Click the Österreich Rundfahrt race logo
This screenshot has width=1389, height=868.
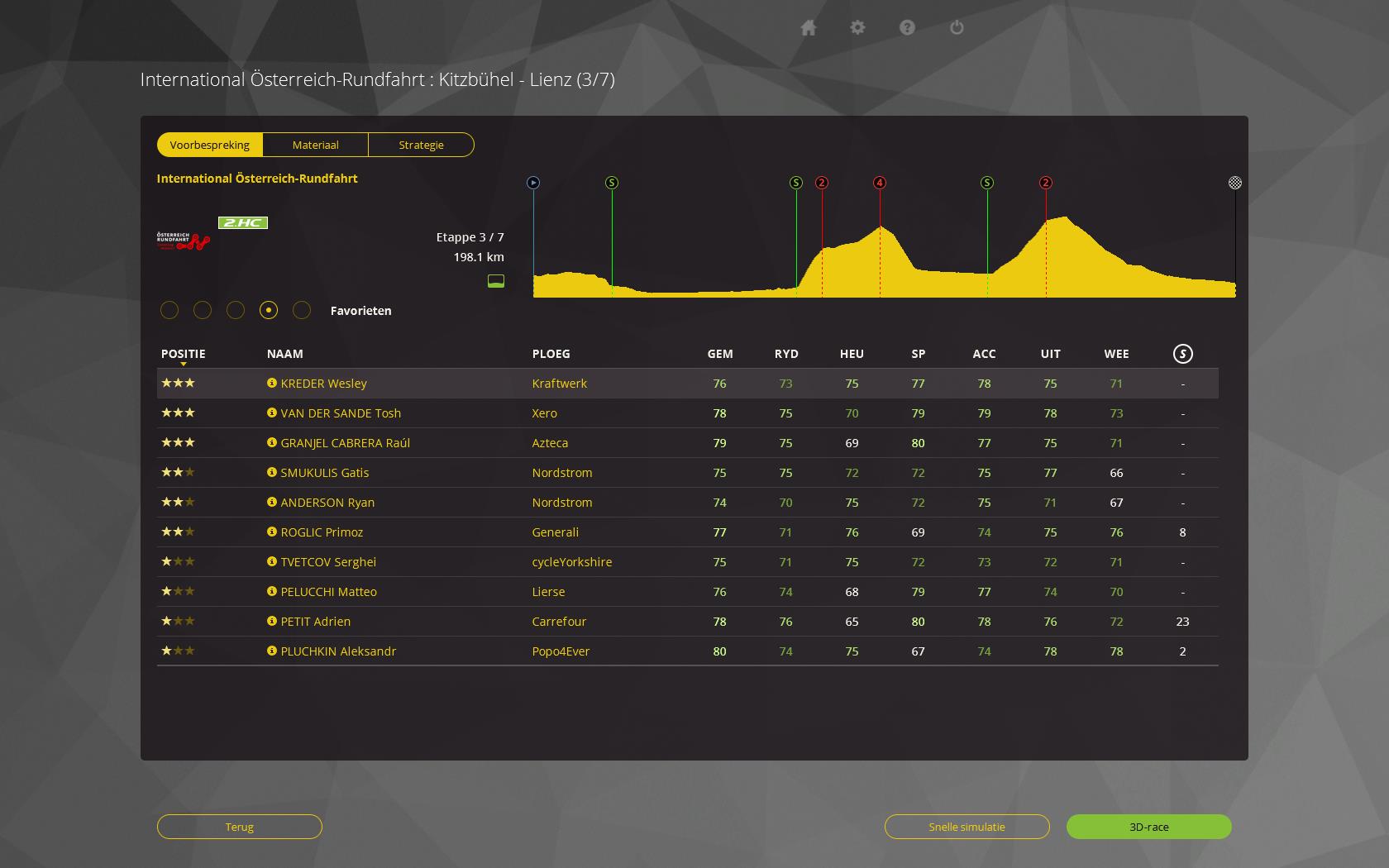183,241
